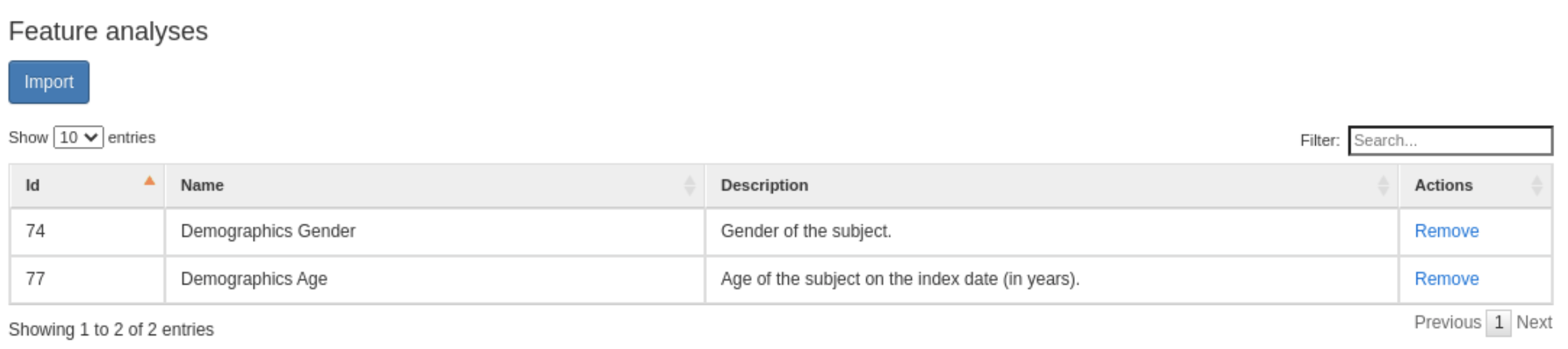
Task: Click the Age of the subject description cell
Action: (x=1052, y=280)
